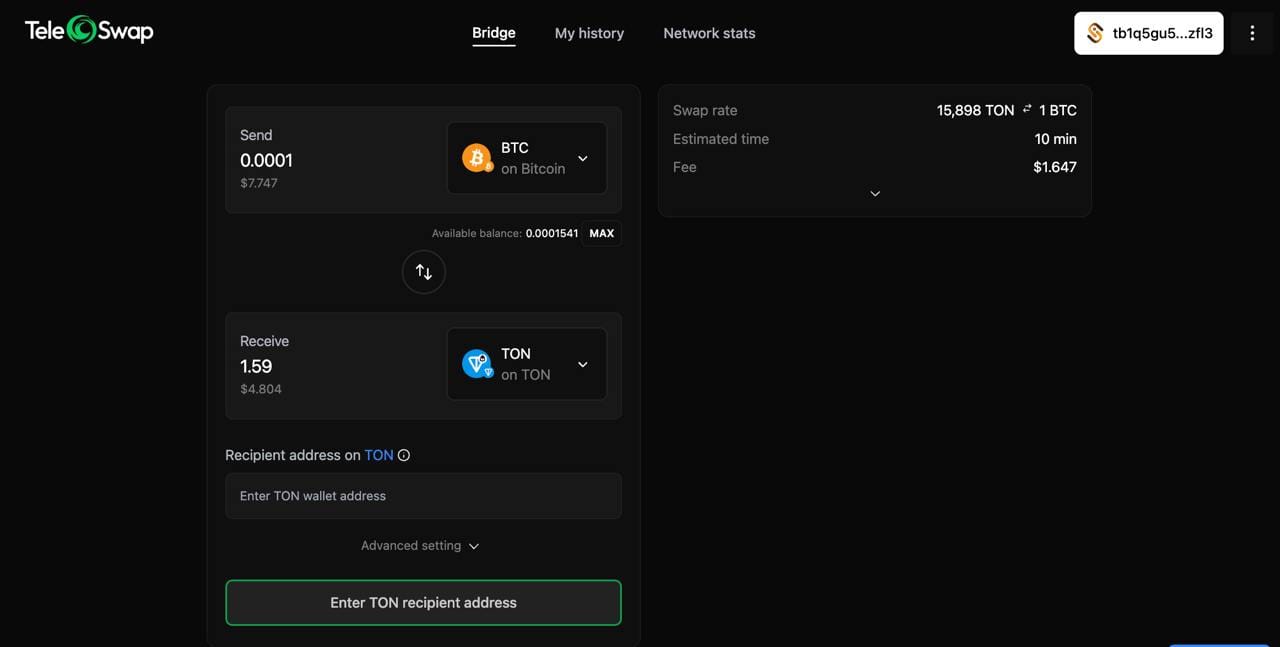
Task: Click the chevron in BTC selector
Action: point(583,158)
